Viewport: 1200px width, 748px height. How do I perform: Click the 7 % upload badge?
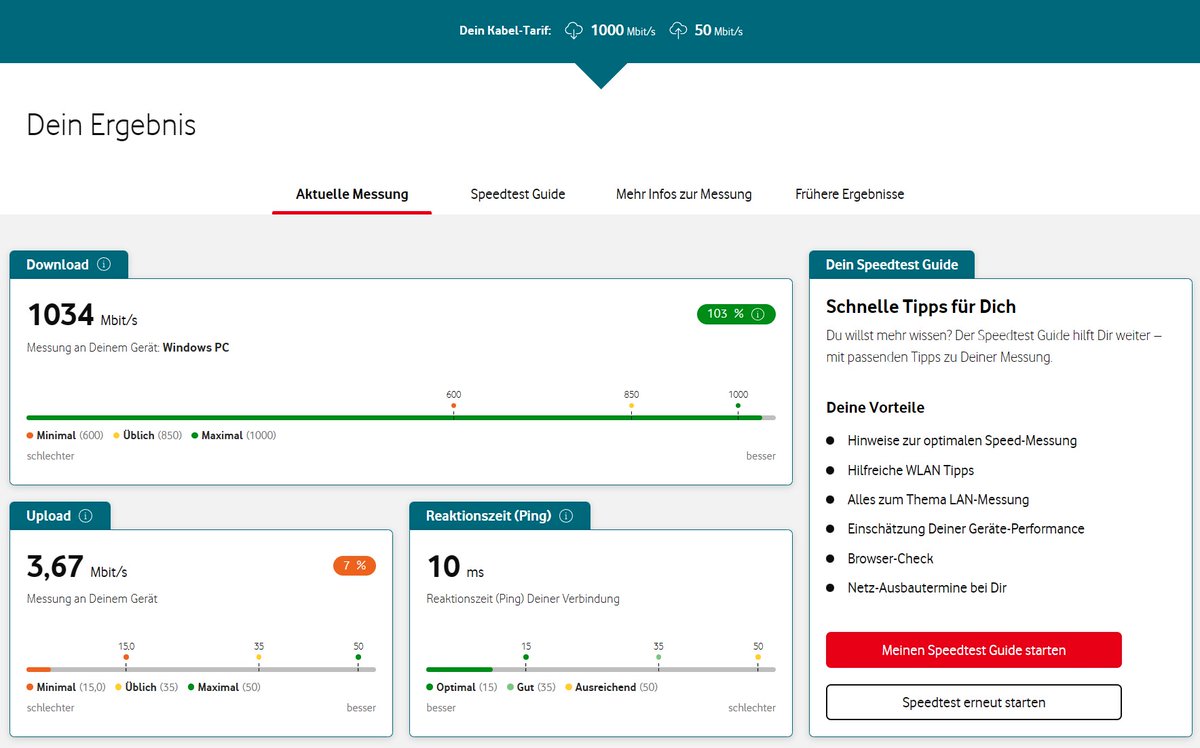tap(354, 566)
